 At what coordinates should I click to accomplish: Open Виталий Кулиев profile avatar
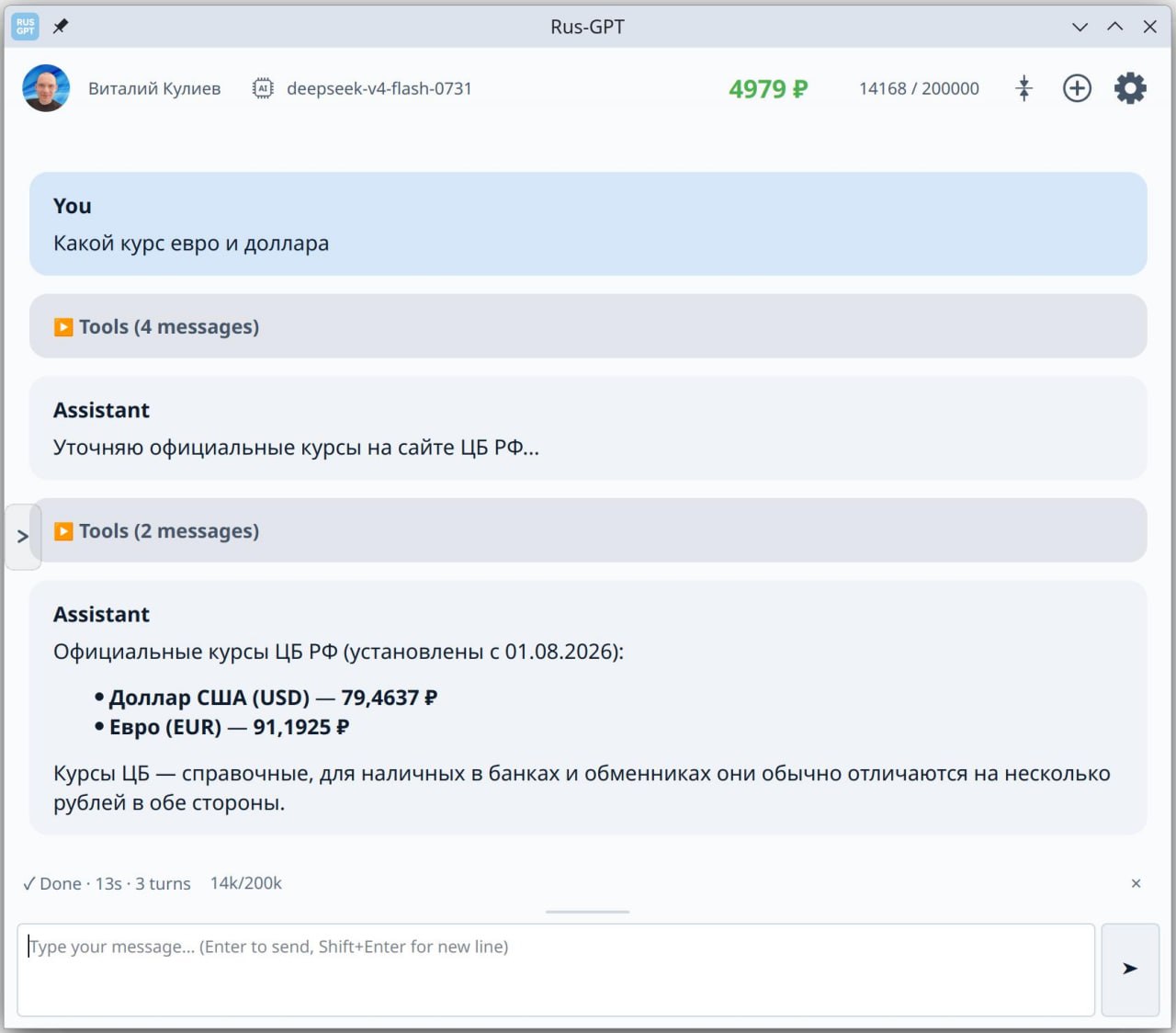(x=46, y=88)
